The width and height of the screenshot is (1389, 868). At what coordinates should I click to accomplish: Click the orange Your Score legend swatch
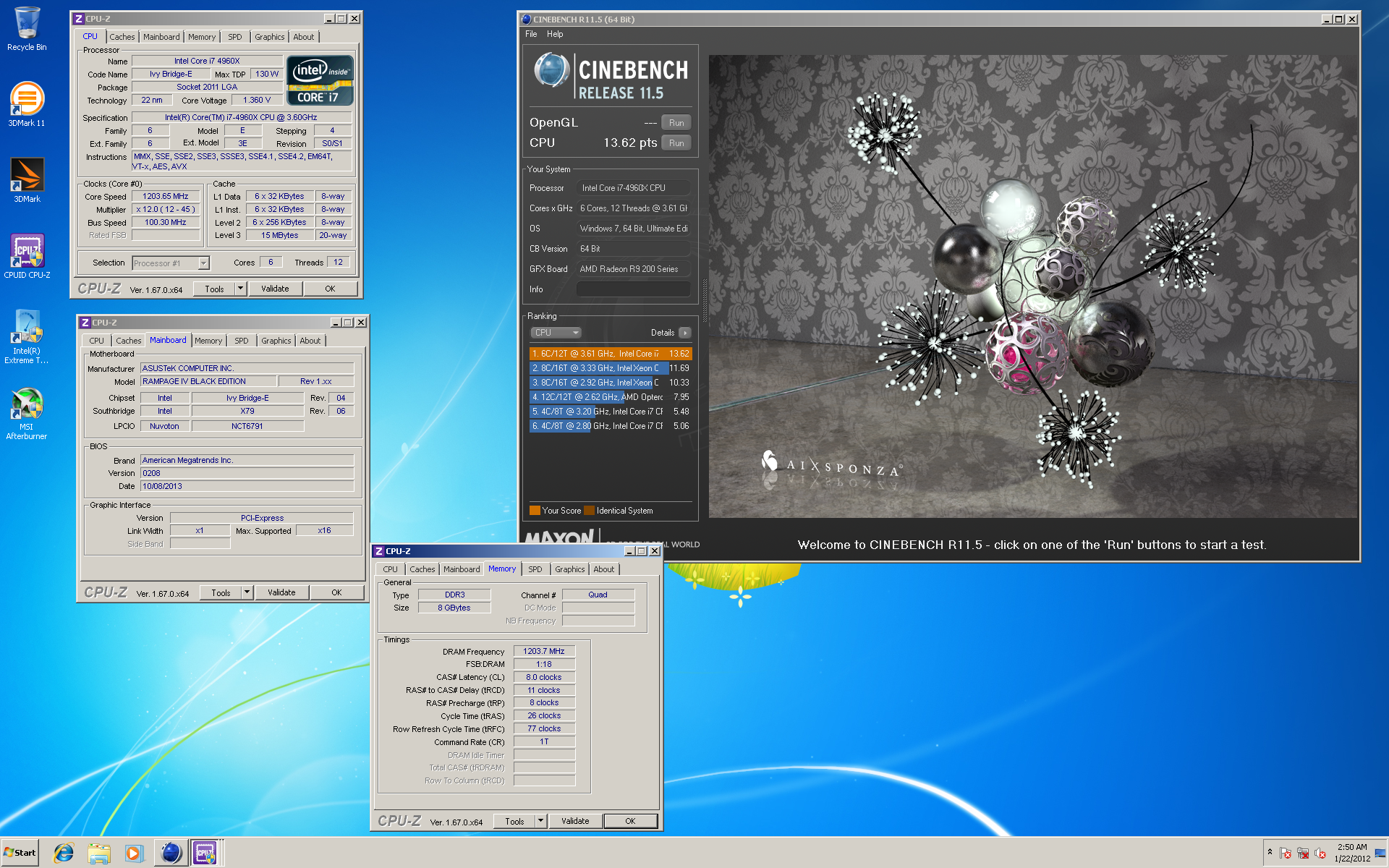pos(535,511)
